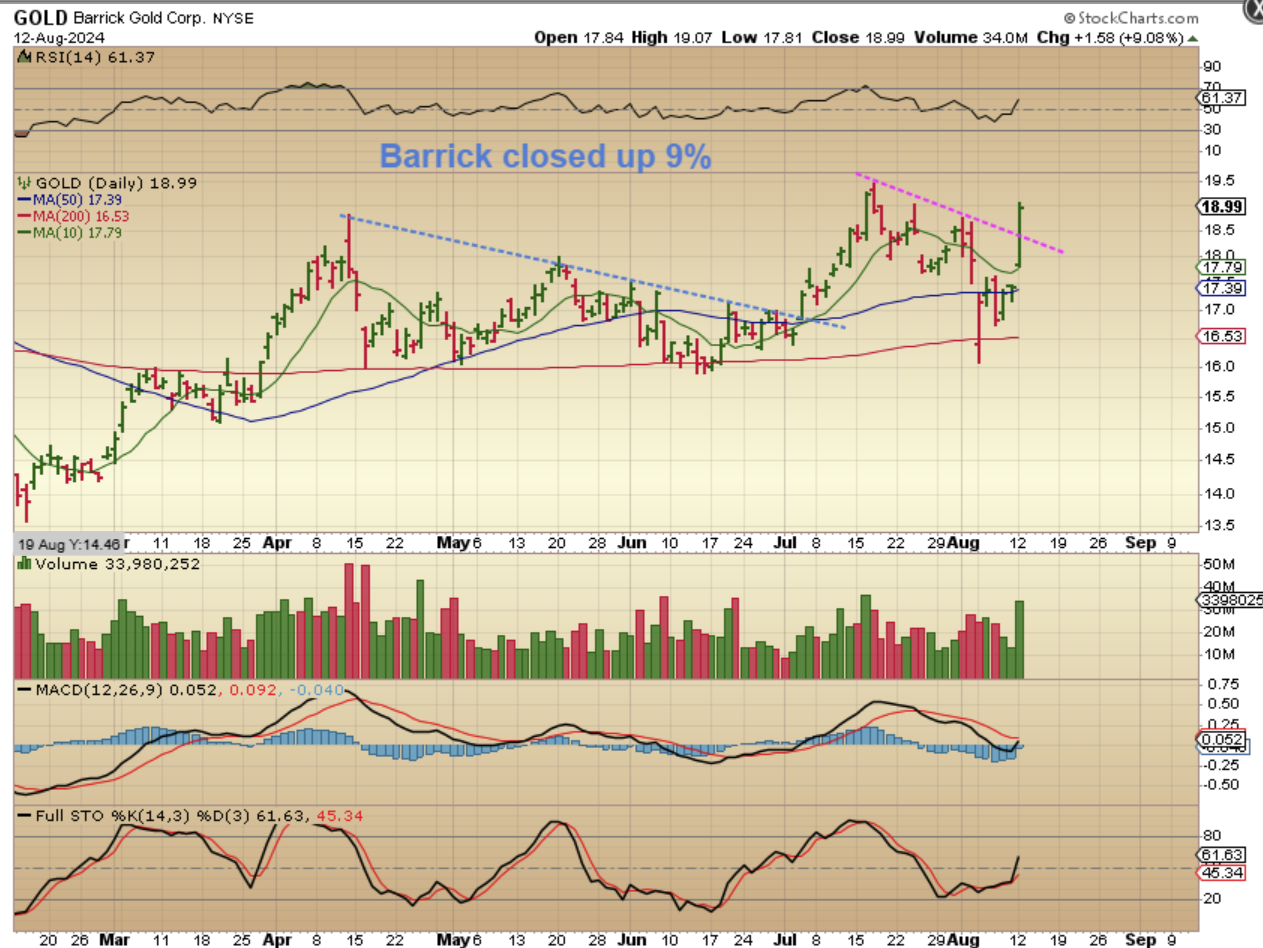The image size is (1263, 948).
Task: Click the 16.53 MA(200) tag on right axis
Action: tap(1222, 336)
